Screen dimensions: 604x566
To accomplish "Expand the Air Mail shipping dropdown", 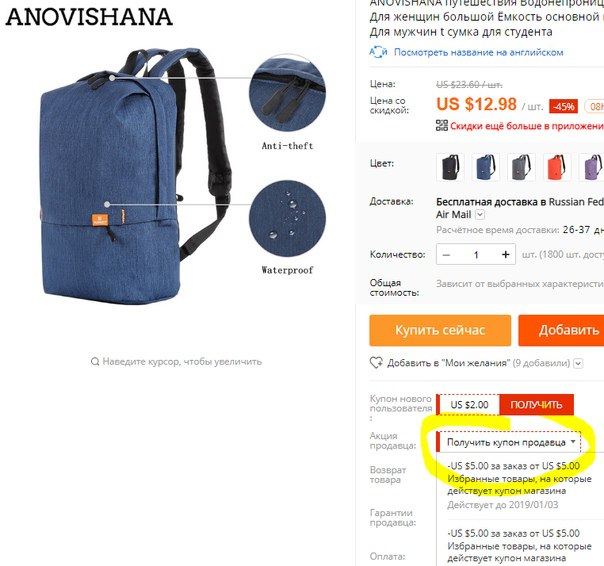I will coord(480,215).
